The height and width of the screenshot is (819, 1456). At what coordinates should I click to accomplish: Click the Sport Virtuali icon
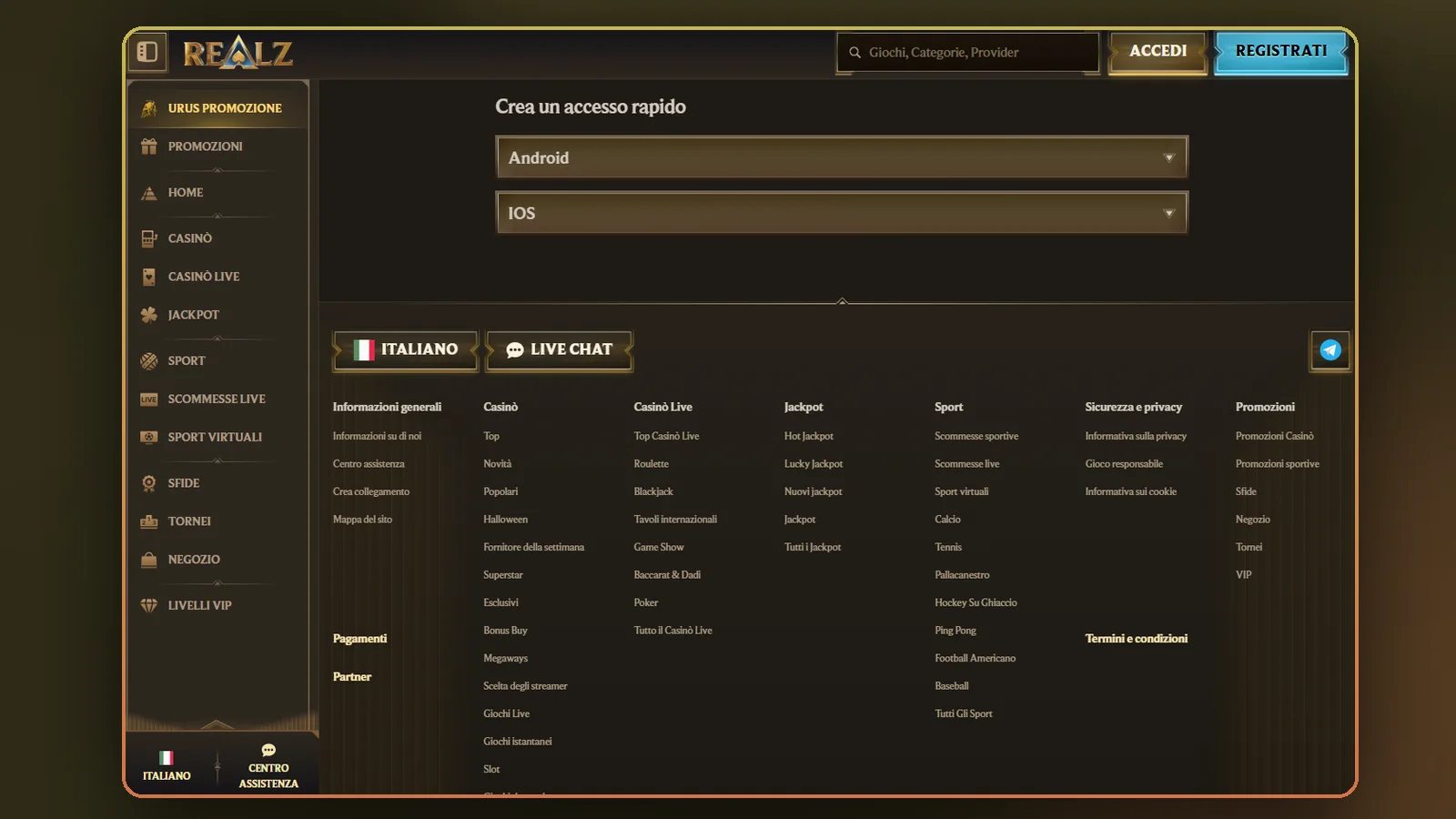(x=149, y=438)
